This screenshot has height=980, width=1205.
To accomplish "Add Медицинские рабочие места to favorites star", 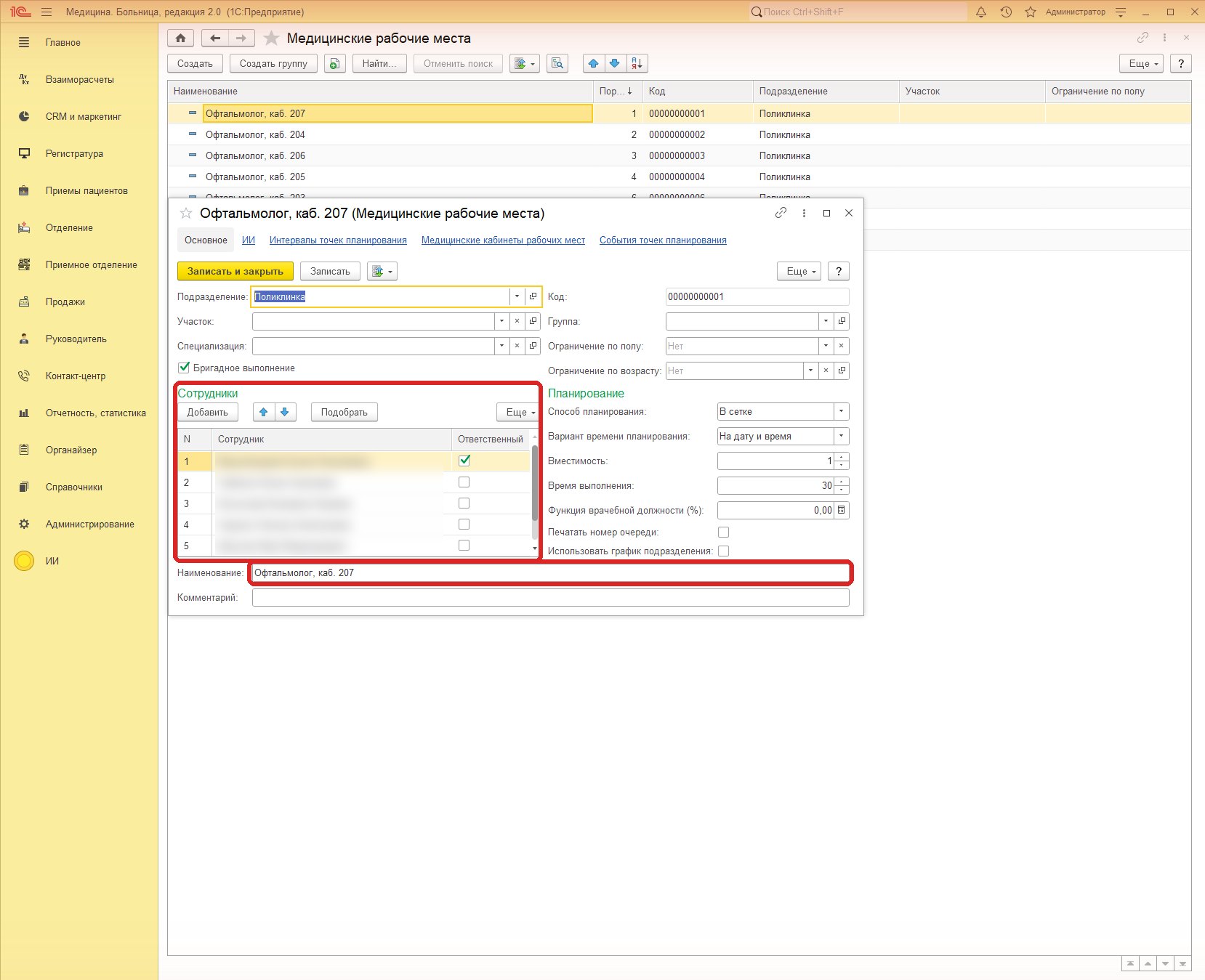I will coord(271,39).
